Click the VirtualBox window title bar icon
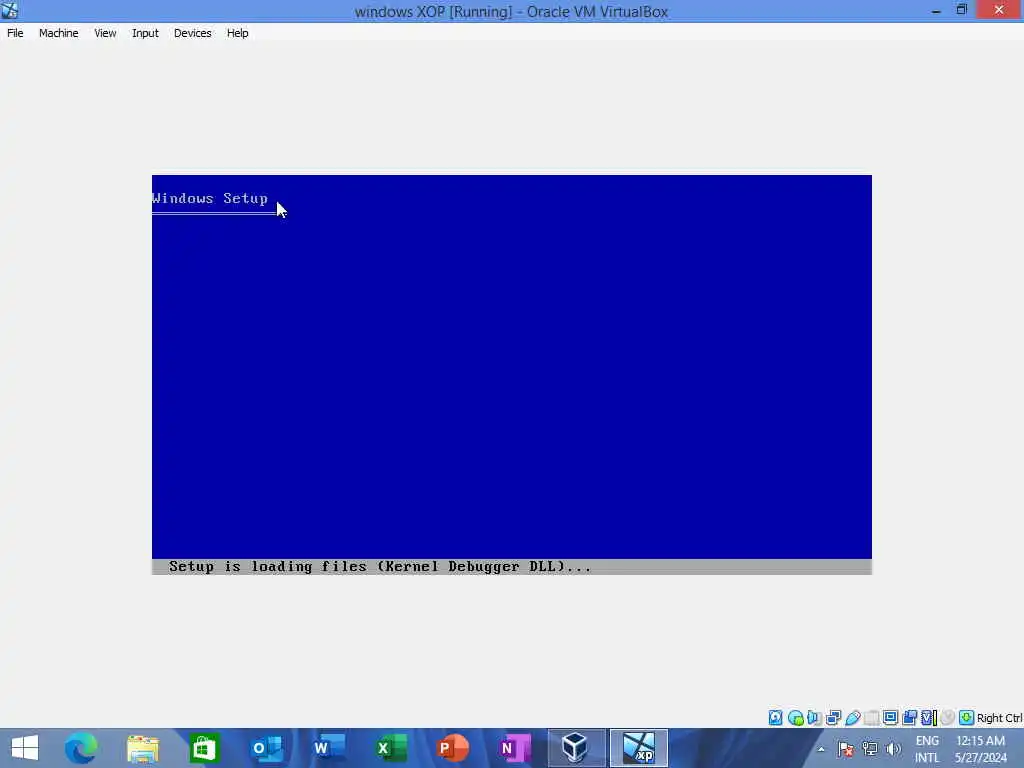Screen dimensions: 1024x768 click(10, 10)
